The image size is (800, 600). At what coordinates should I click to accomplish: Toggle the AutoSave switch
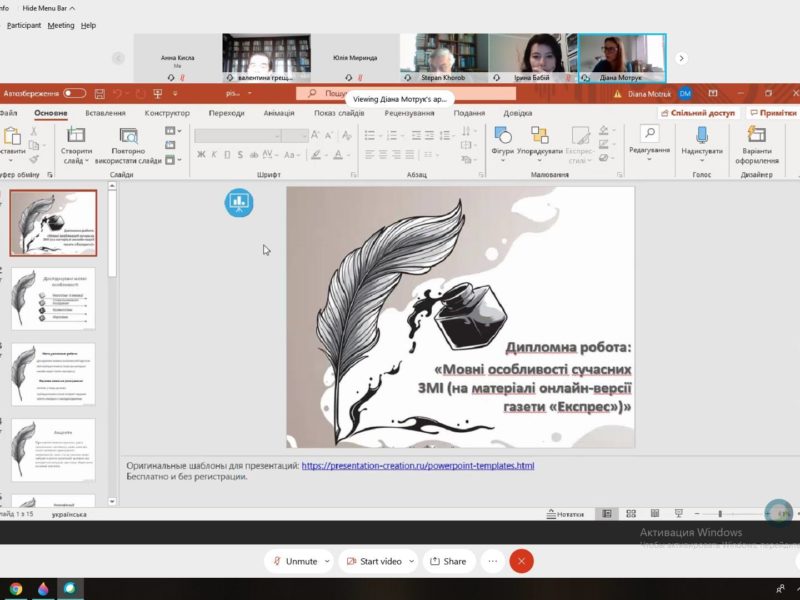(x=75, y=93)
